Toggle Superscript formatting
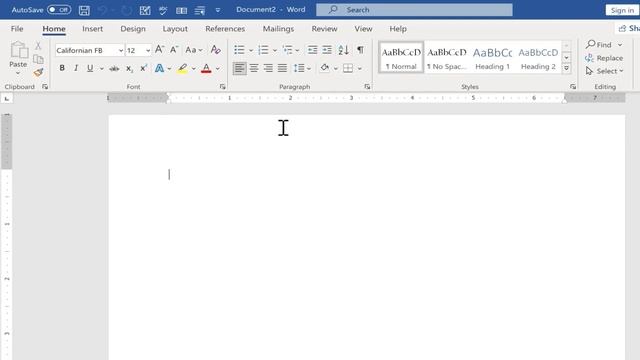 [x=143, y=68]
